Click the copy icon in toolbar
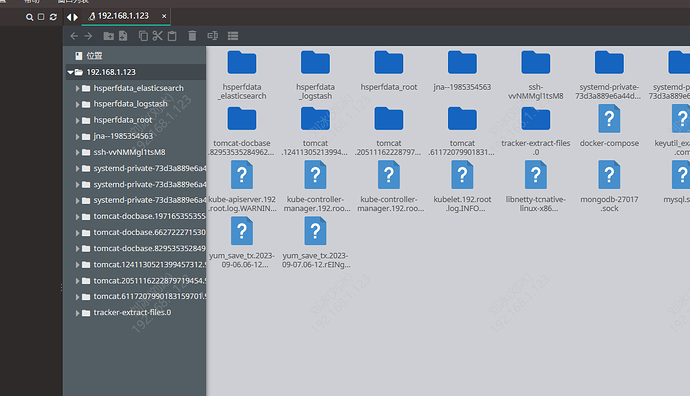 click(x=143, y=36)
